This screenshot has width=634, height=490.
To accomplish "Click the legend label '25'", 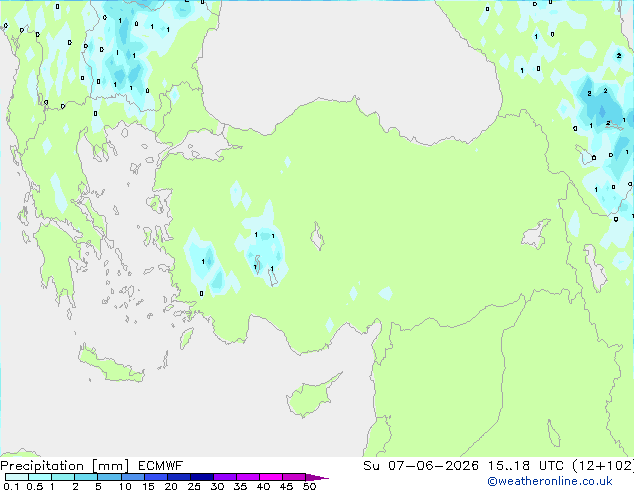I will coord(194,486).
